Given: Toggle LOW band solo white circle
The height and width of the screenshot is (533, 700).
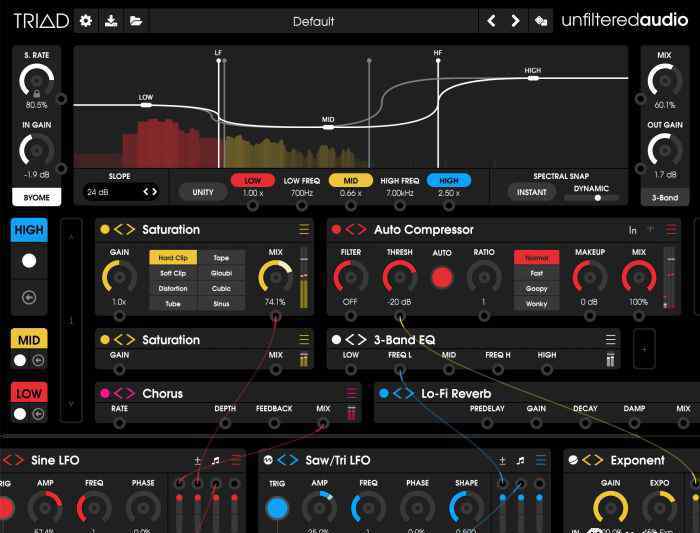Looking at the screenshot, I should click(x=20, y=414).
